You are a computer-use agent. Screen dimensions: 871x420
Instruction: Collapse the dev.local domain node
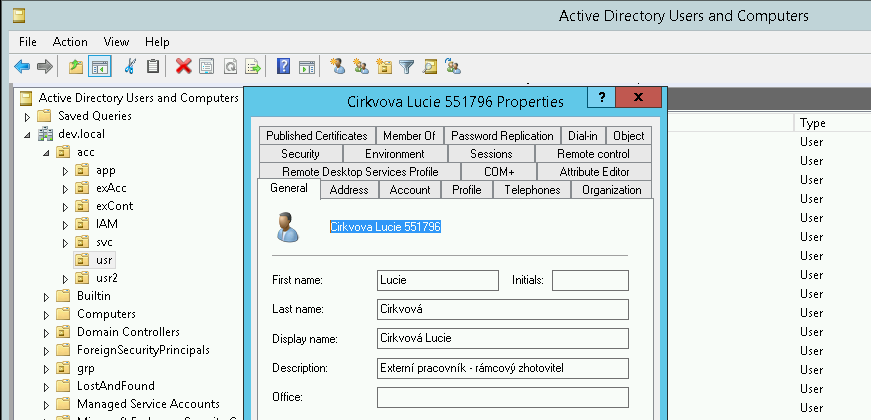point(27,135)
